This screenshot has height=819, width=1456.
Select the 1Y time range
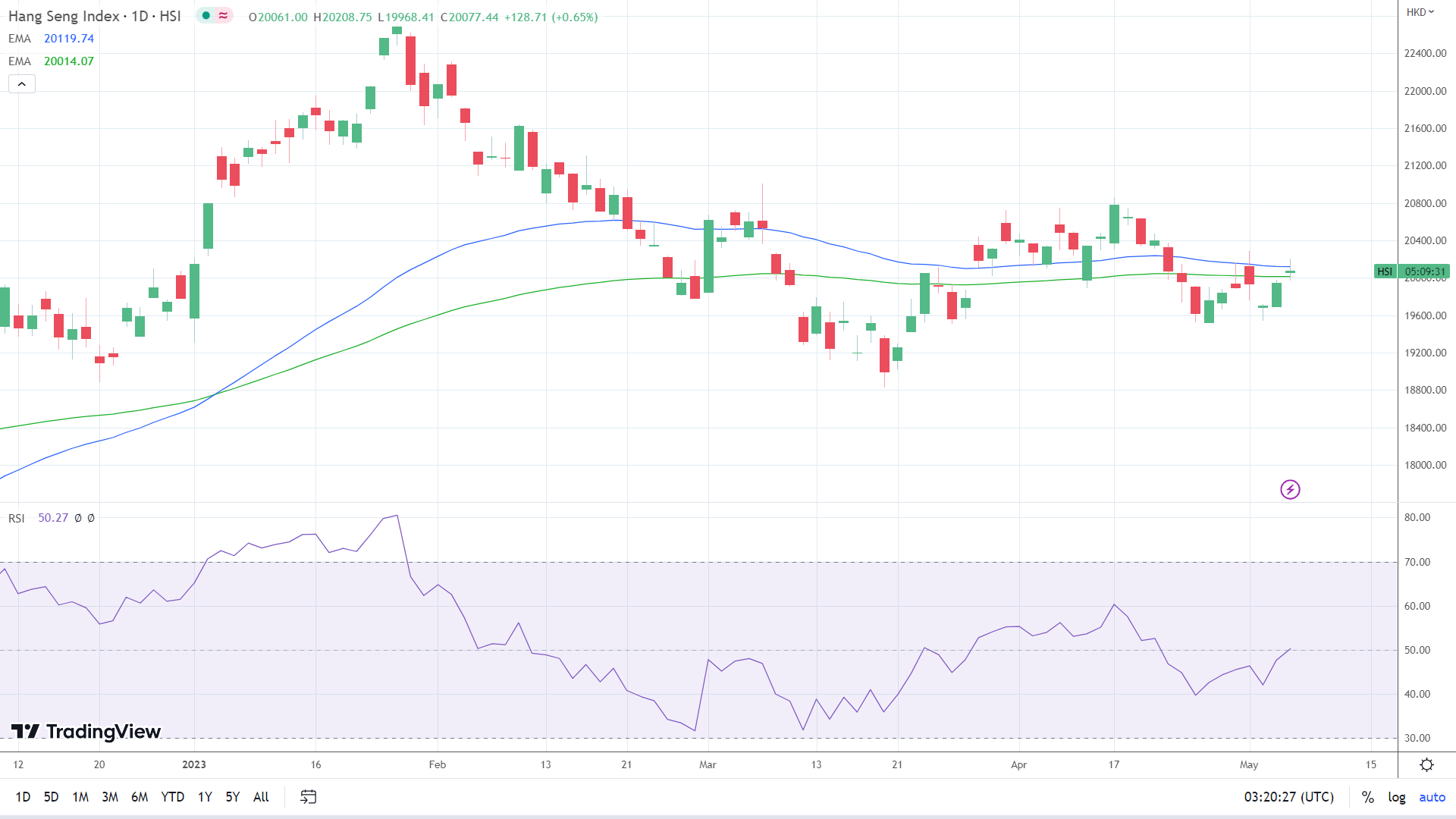point(205,797)
